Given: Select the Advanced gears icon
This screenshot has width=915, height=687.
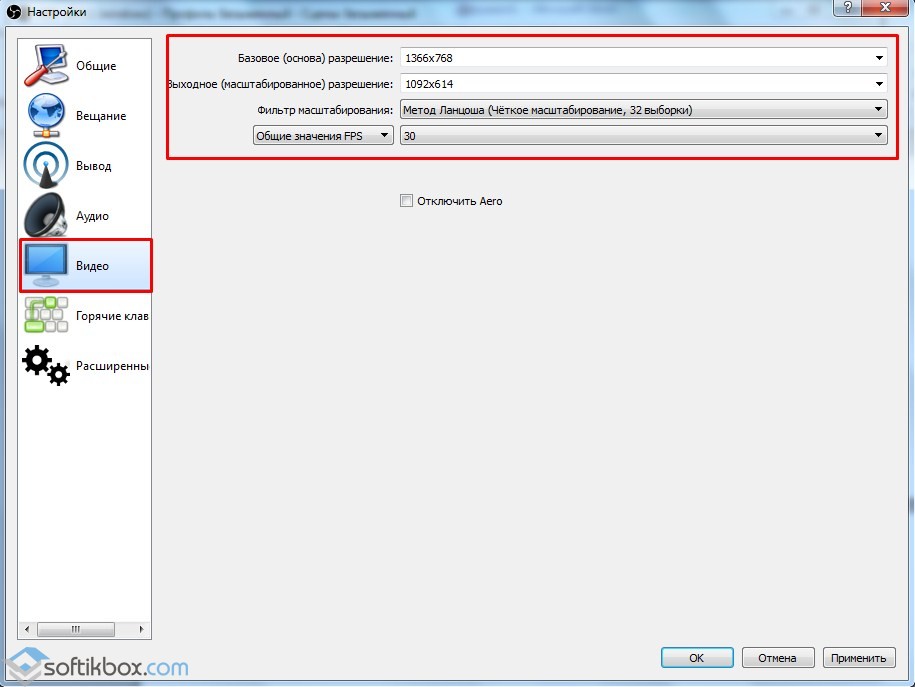Looking at the screenshot, I should pyautogui.click(x=46, y=366).
